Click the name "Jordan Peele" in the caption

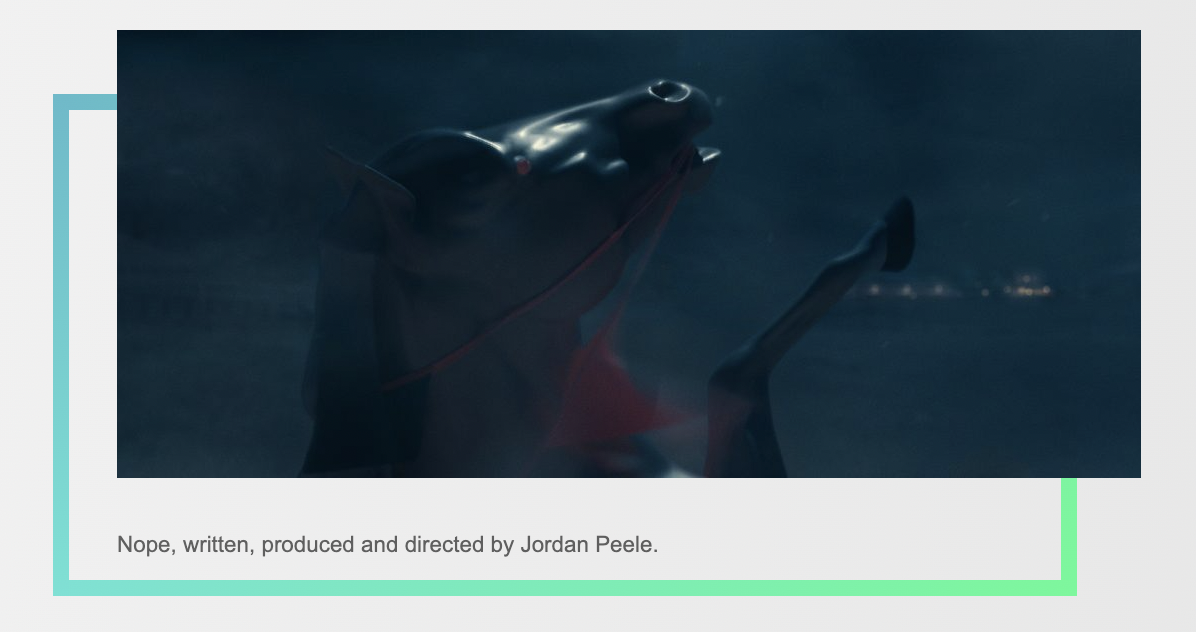coord(589,544)
